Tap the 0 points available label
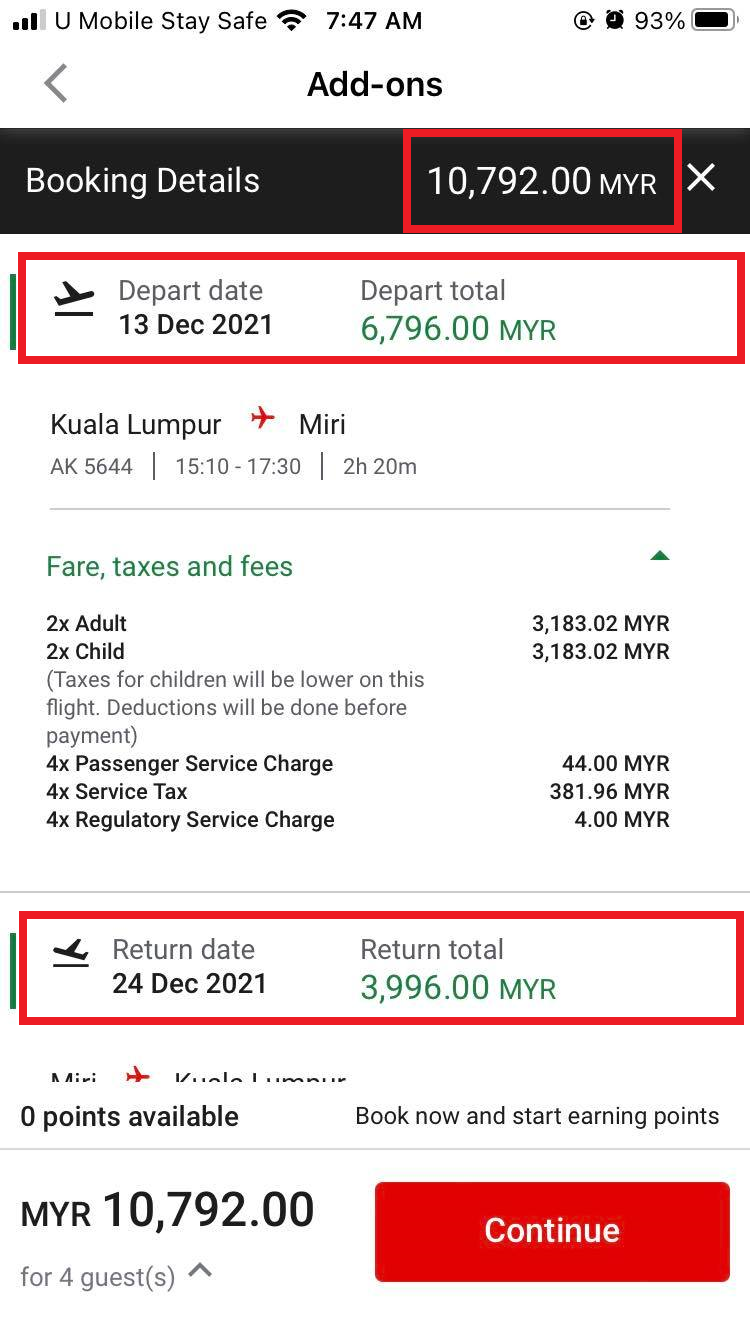The image size is (750, 1334). point(130,1116)
